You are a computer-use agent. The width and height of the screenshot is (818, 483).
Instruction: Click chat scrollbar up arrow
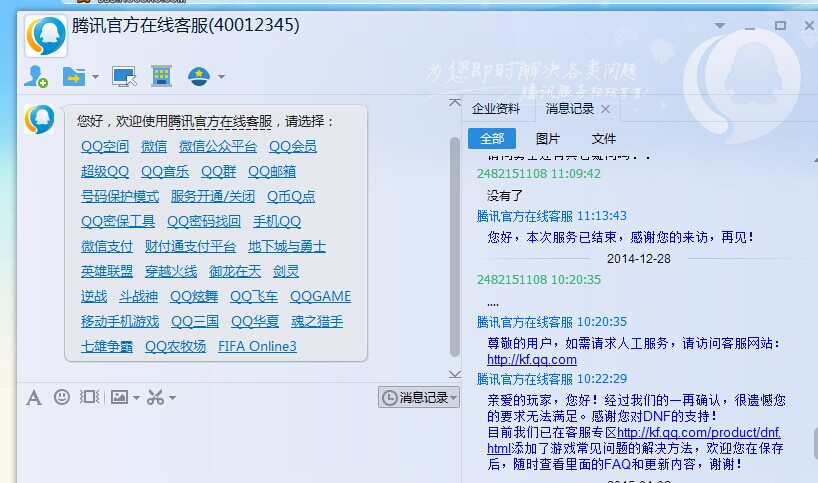[x=455, y=102]
